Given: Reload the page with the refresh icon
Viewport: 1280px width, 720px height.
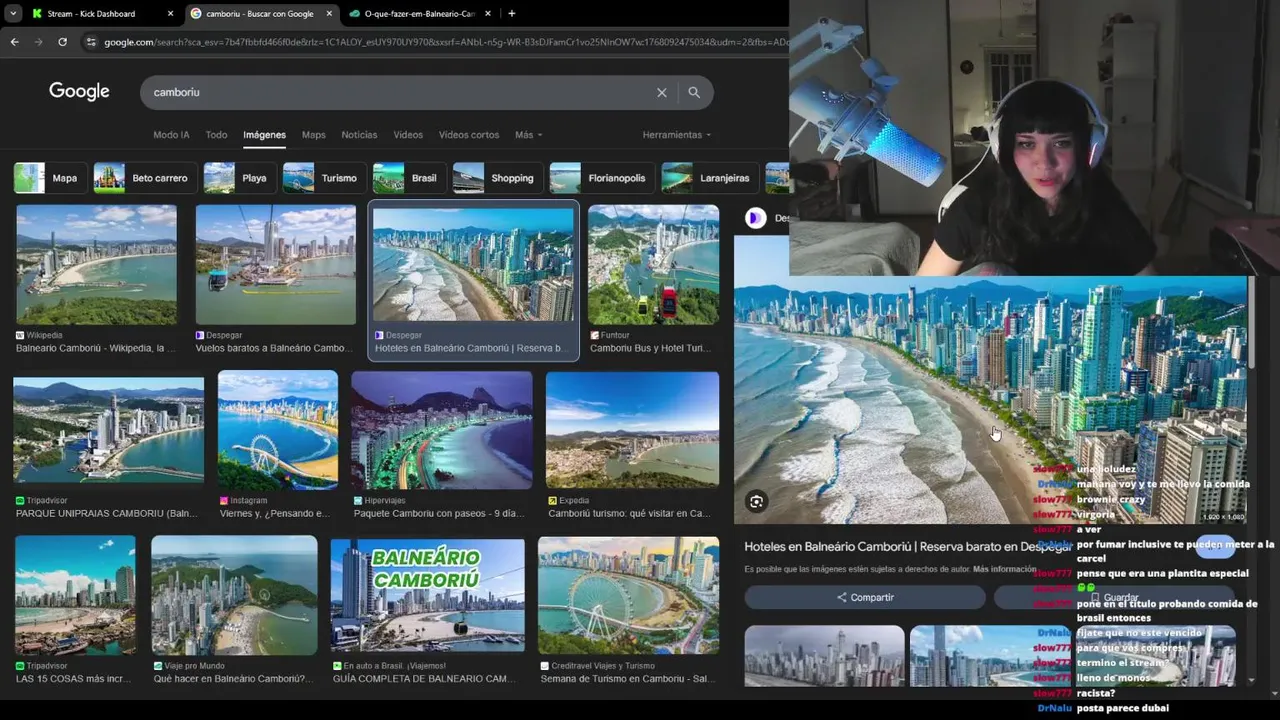Looking at the screenshot, I should click(62, 42).
